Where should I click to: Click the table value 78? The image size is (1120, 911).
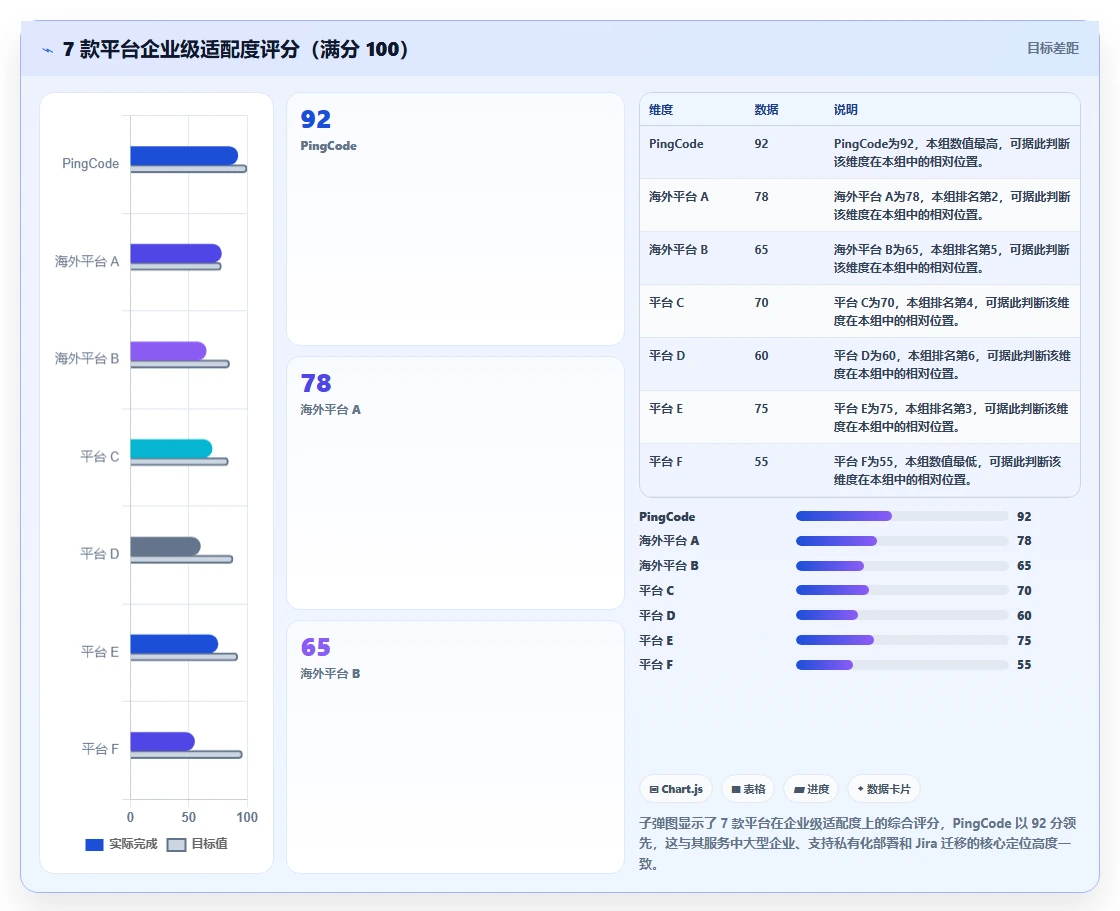[x=761, y=196]
